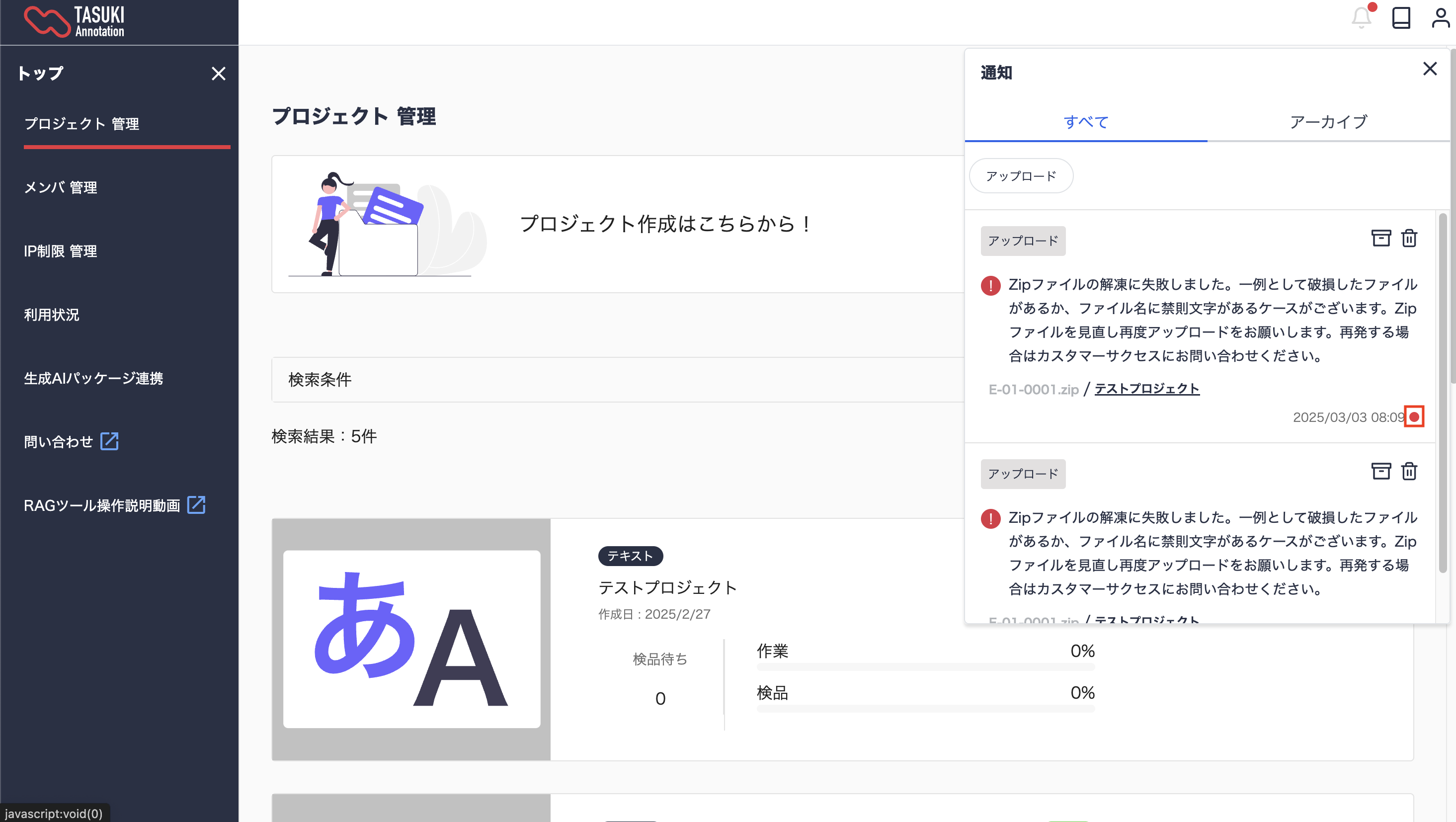Open the user account icon
The height and width of the screenshot is (822, 1456).
[1440, 18]
